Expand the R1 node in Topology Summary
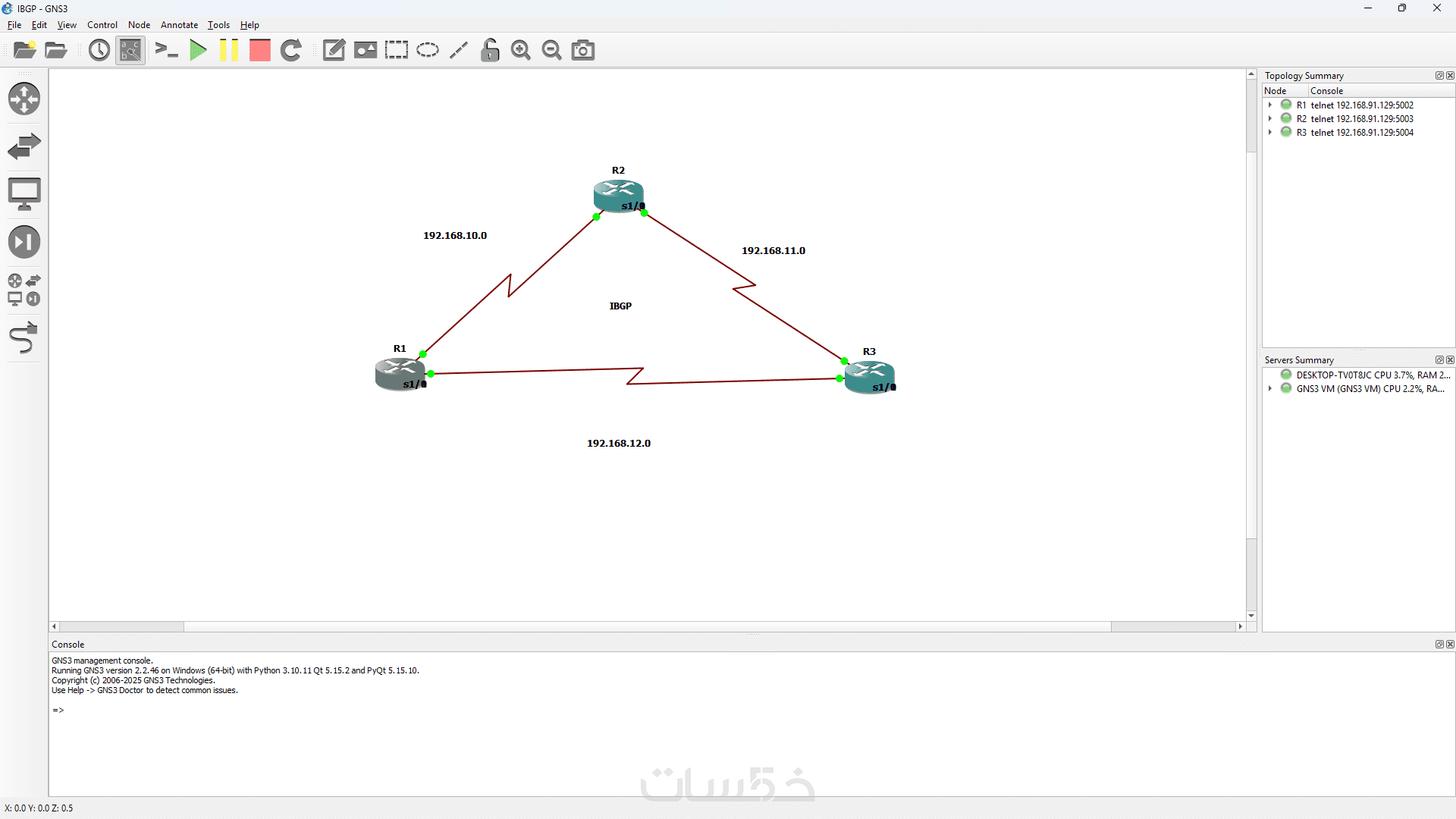This screenshot has width=1456, height=819. click(x=1270, y=105)
